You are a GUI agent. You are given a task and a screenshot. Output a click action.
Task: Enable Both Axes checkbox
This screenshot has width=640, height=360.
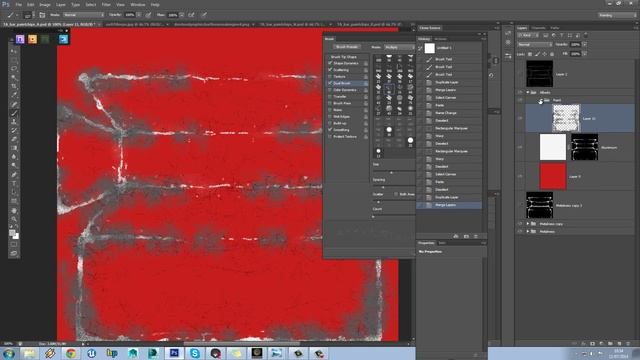[396, 194]
